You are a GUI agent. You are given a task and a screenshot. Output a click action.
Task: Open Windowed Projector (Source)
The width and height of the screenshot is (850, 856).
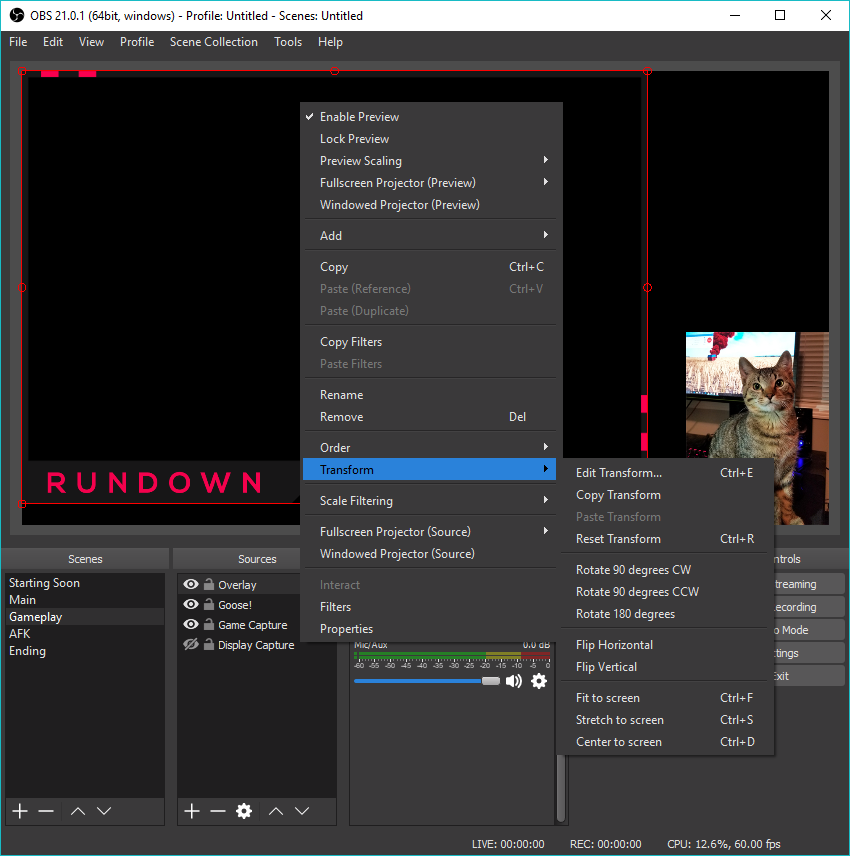tap(429, 554)
